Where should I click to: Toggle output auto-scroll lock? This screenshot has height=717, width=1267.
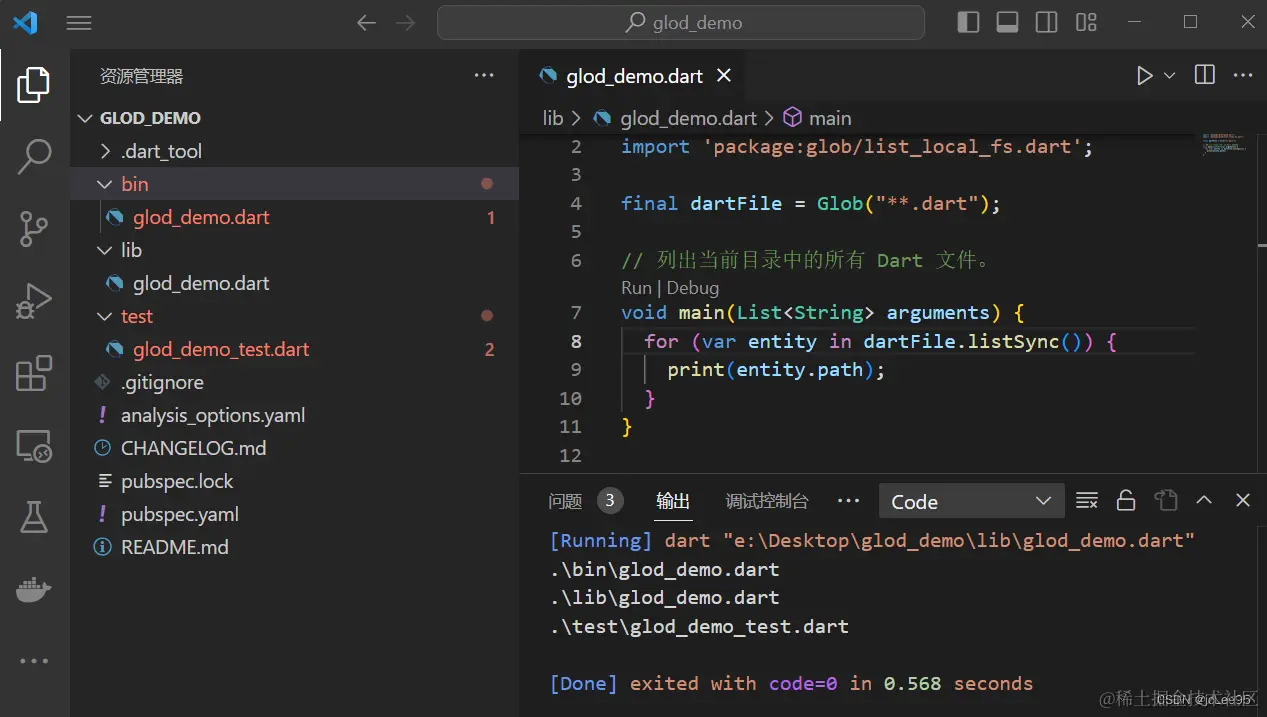pos(1126,500)
